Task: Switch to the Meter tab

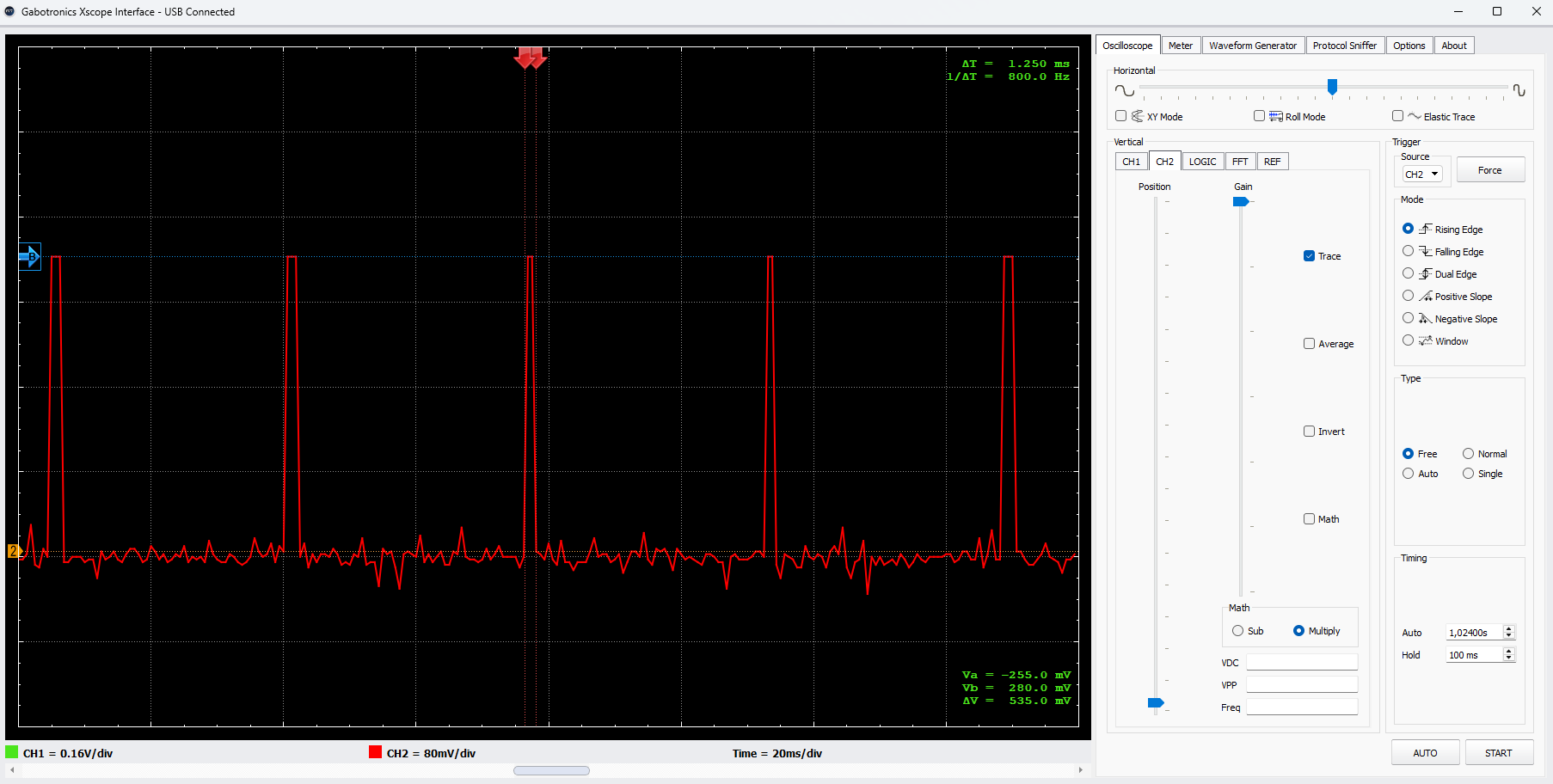Action: (1180, 46)
